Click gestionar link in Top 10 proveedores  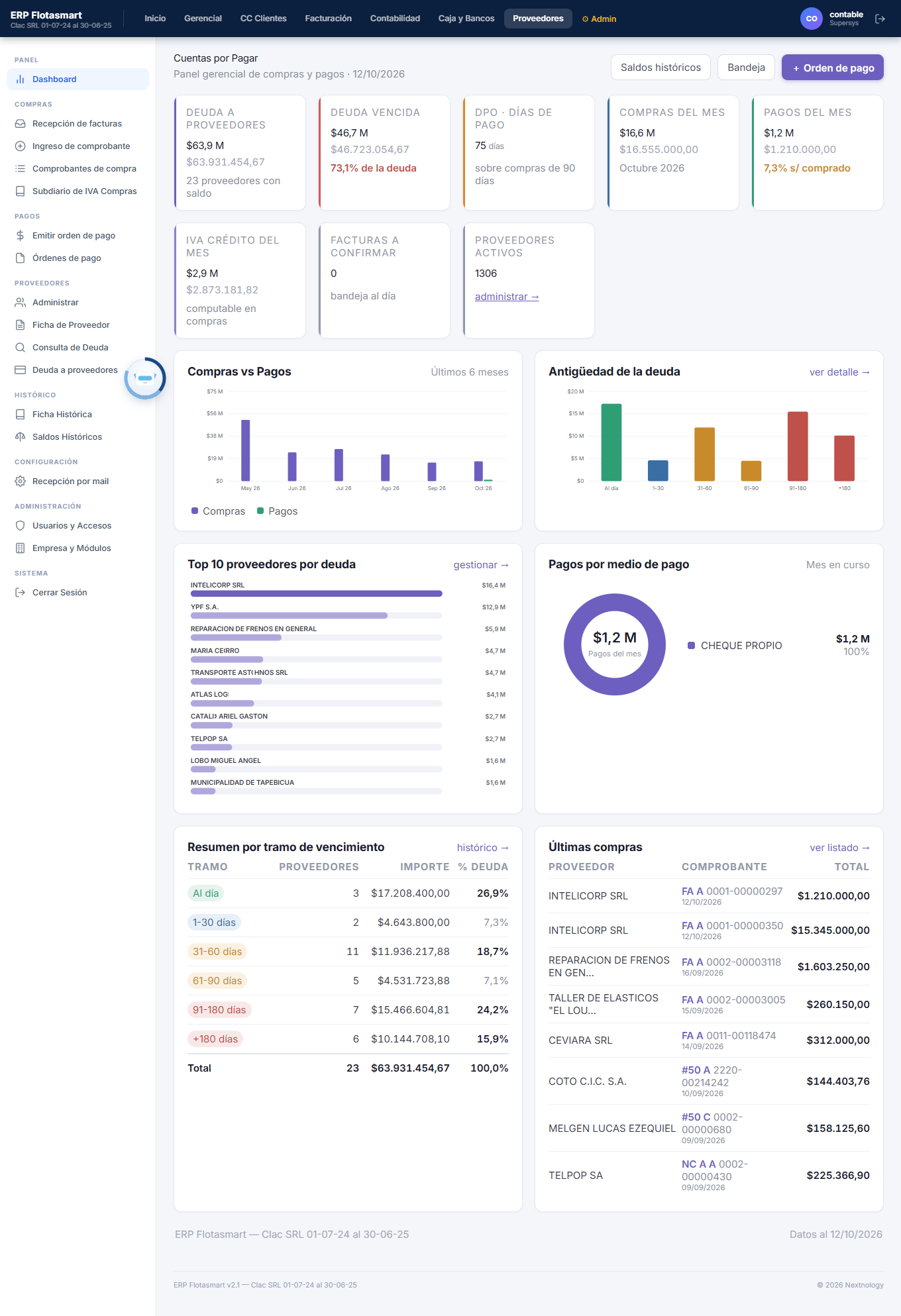click(x=481, y=565)
